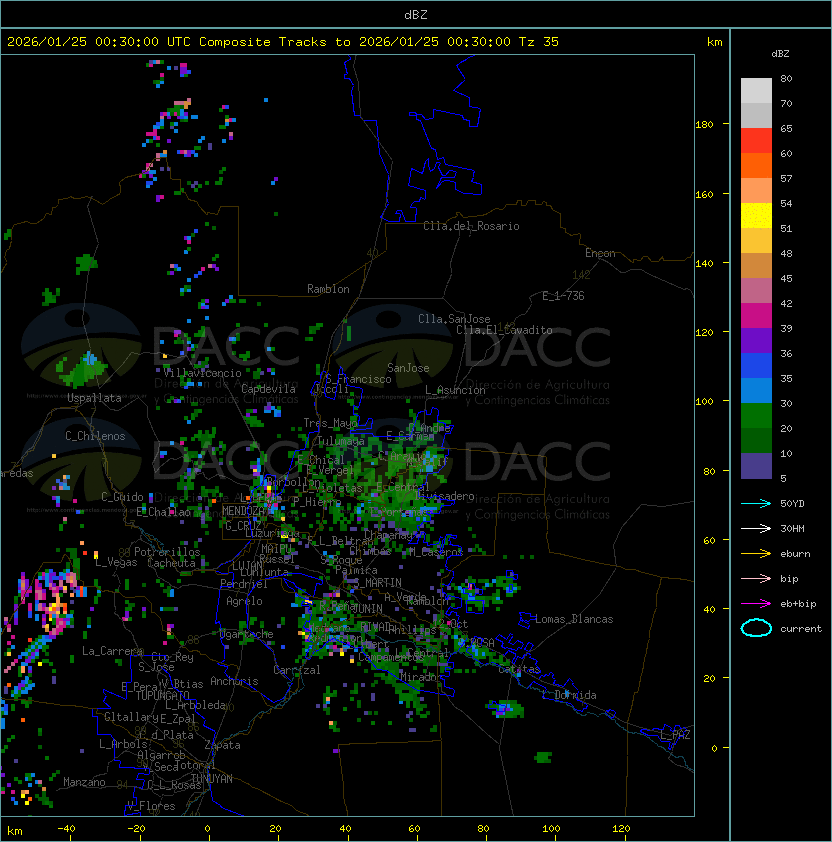The image size is (832, 842).
Task: Pick the bright yellow swatch between 54 and 51
Action: click(x=756, y=216)
